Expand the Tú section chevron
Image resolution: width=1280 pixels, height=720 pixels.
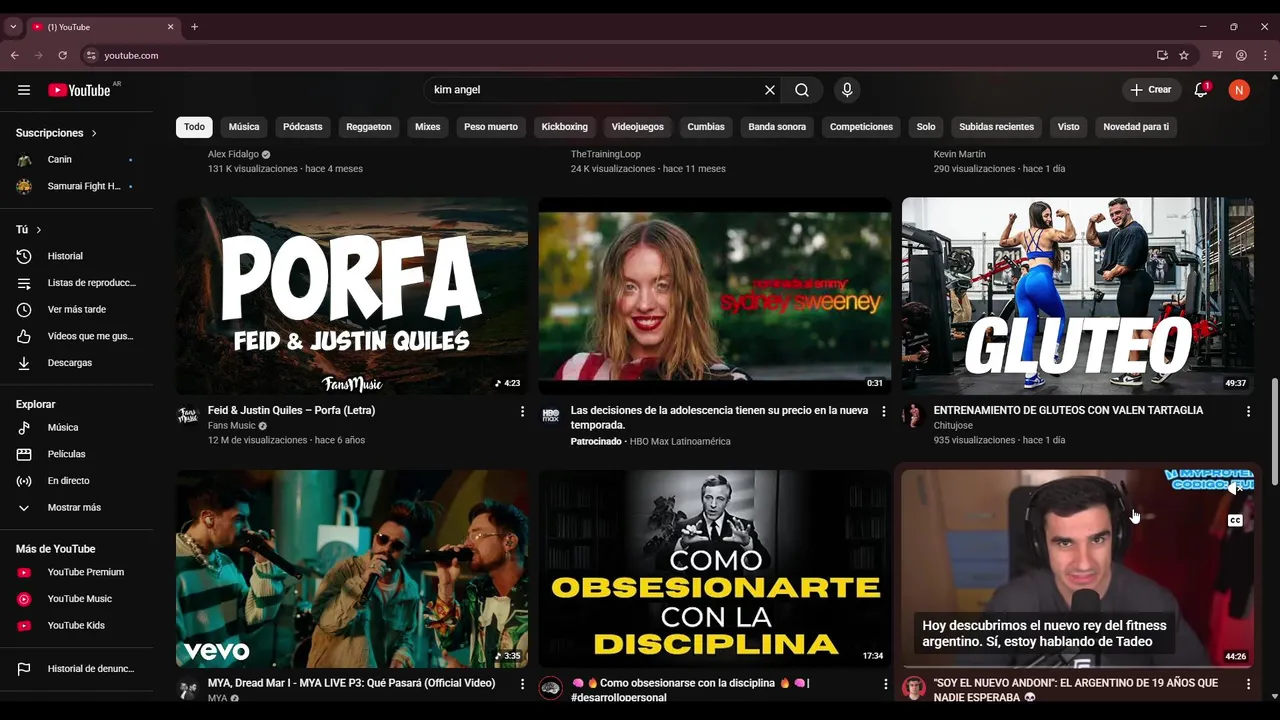pos(38,230)
